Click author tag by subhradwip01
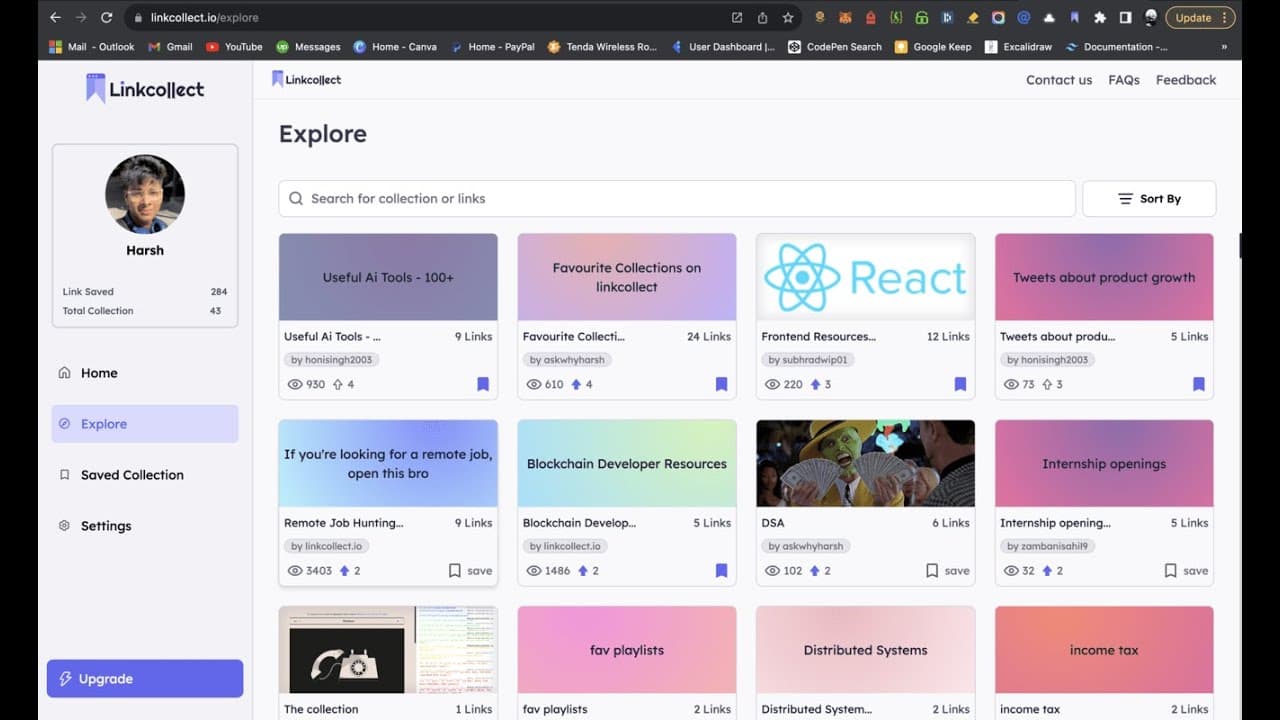The height and width of the screenshot is (720, 1280). point(807,360)
